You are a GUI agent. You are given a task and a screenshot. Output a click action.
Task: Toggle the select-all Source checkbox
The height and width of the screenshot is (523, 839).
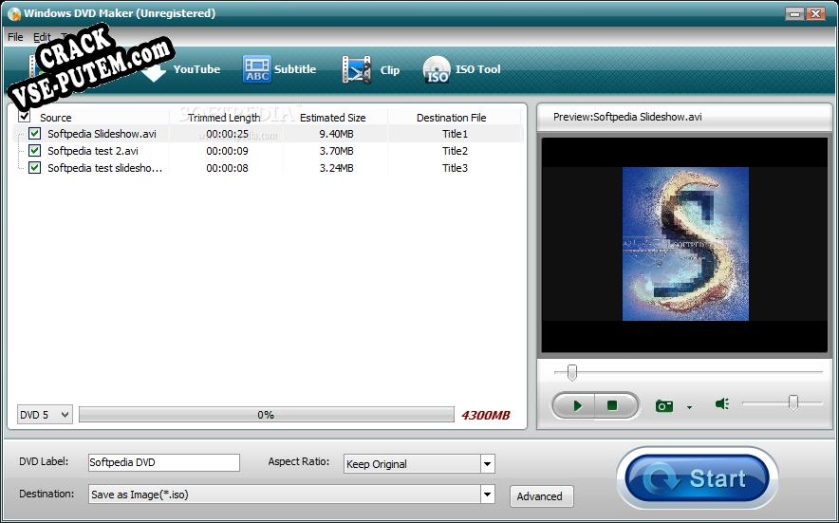click(25, 116)
